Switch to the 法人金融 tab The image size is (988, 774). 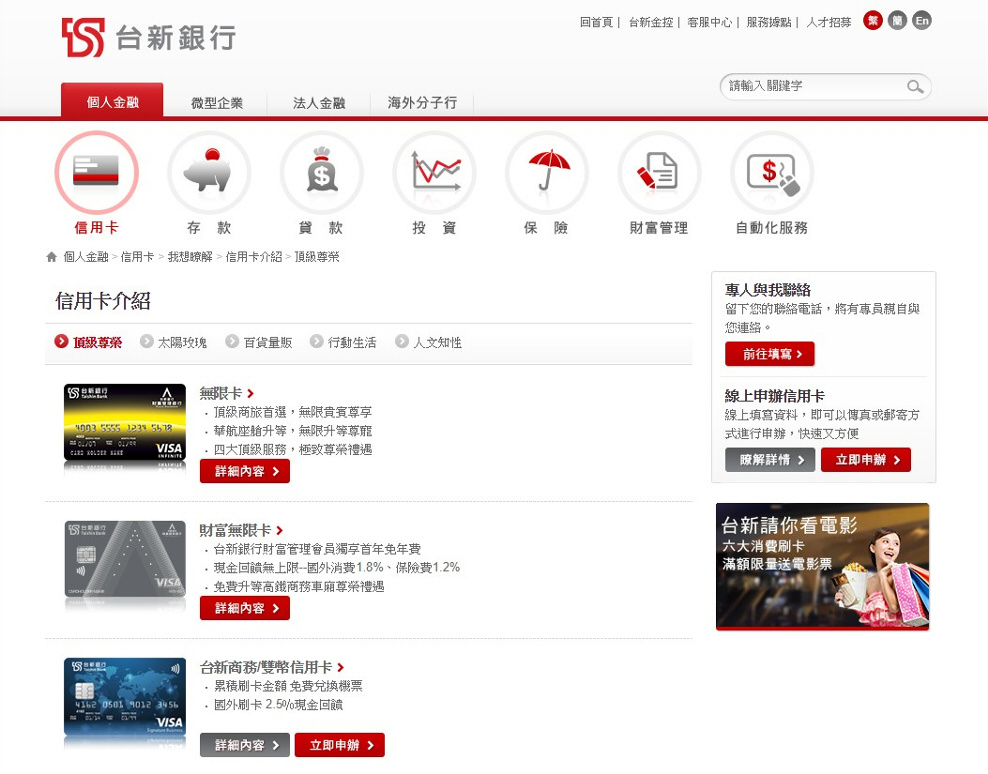coord(319,103)
